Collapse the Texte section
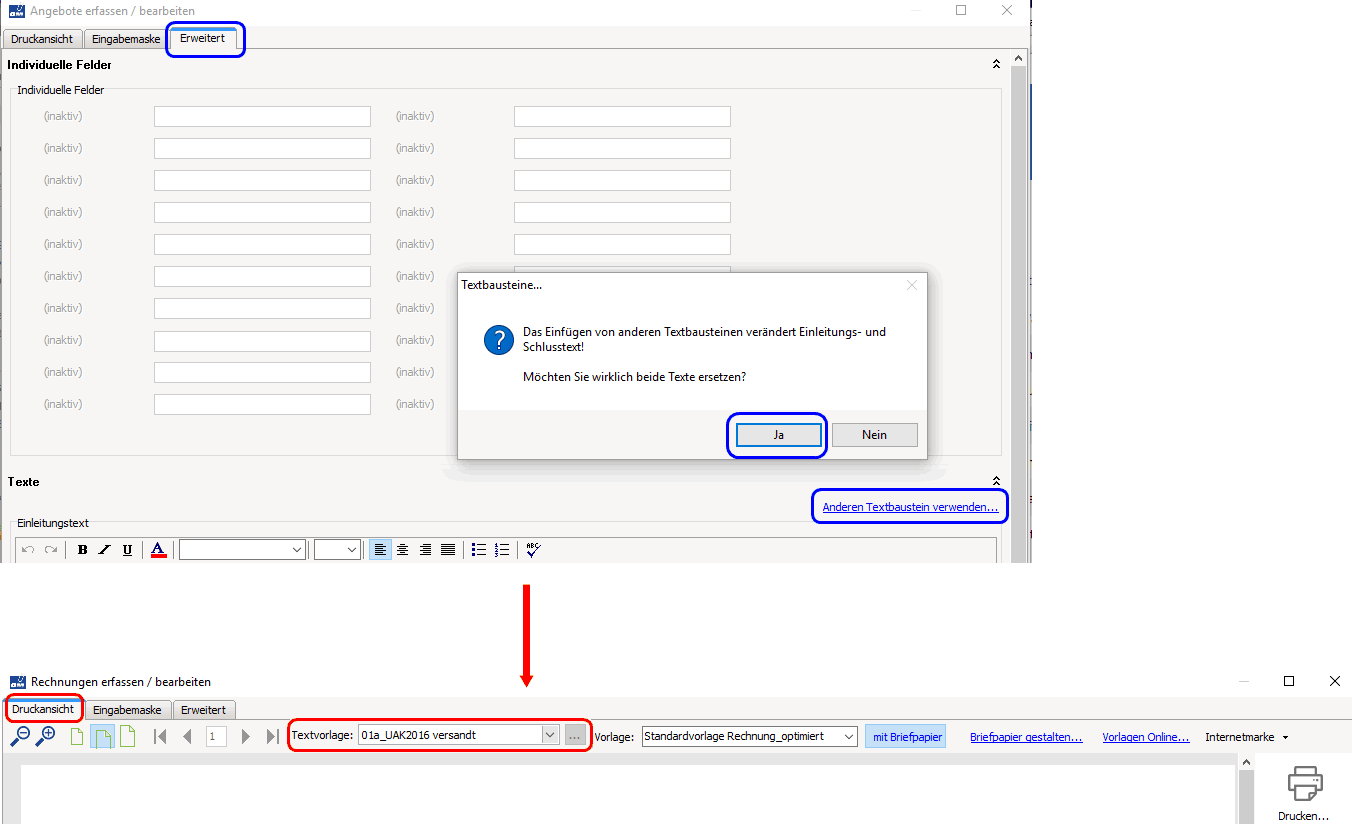Image resolution: width=1352 pixels, height=824 pixels. [996, 481]
